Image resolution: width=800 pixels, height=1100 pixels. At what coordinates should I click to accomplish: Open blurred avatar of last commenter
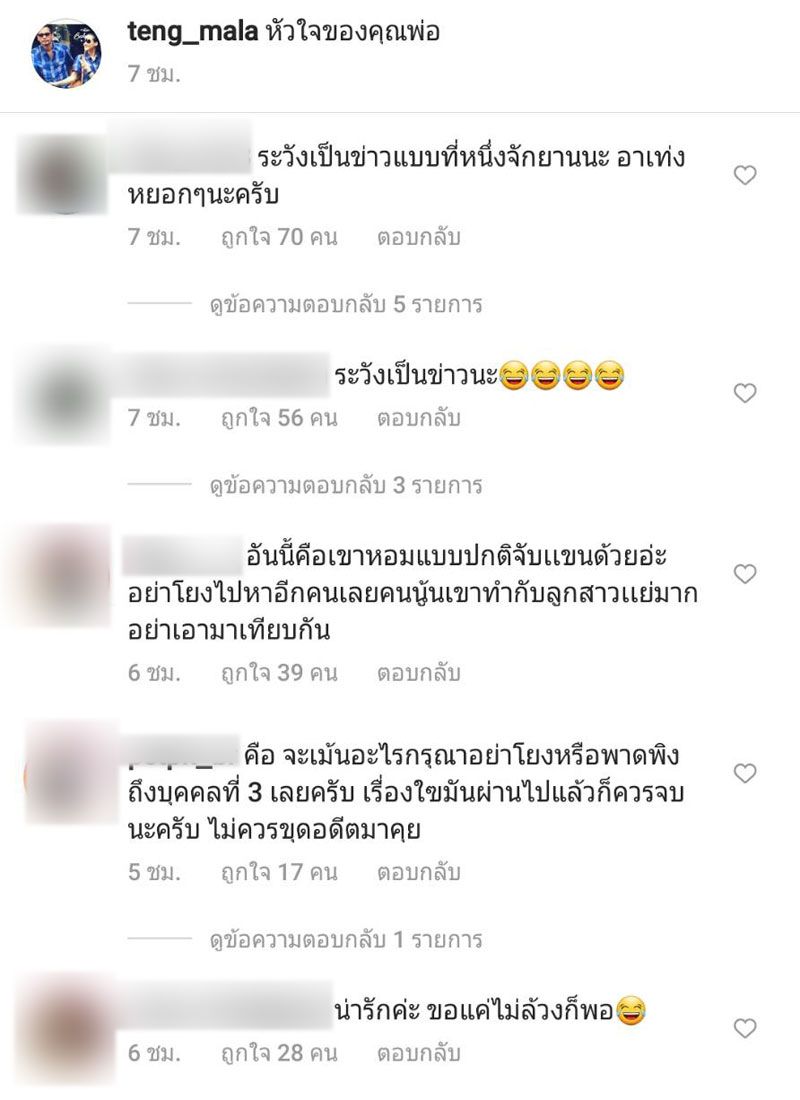(x=67, y=1028)
